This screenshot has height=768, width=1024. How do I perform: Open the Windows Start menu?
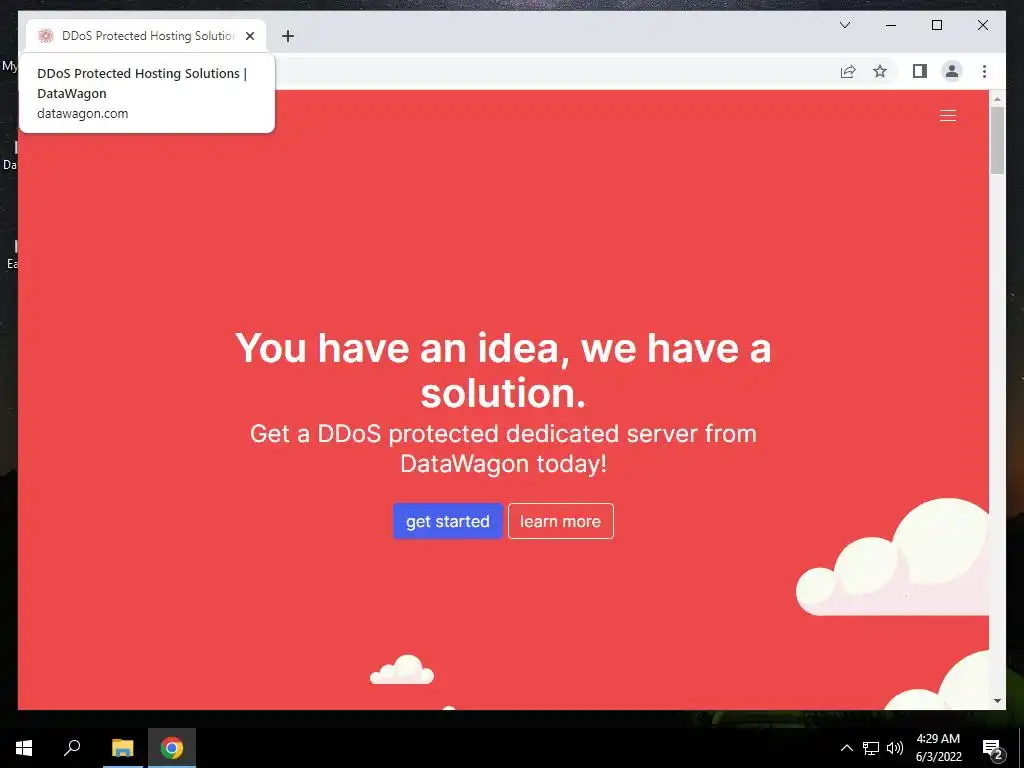pyautogui.click(x=24, y=748)
